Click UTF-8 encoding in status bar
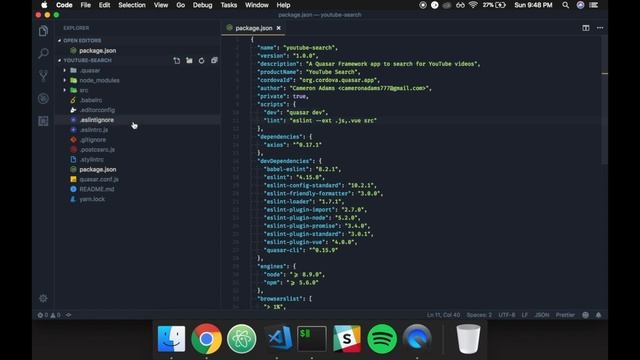640x360 pixels. pyautogui.click(x=507, y=315)
